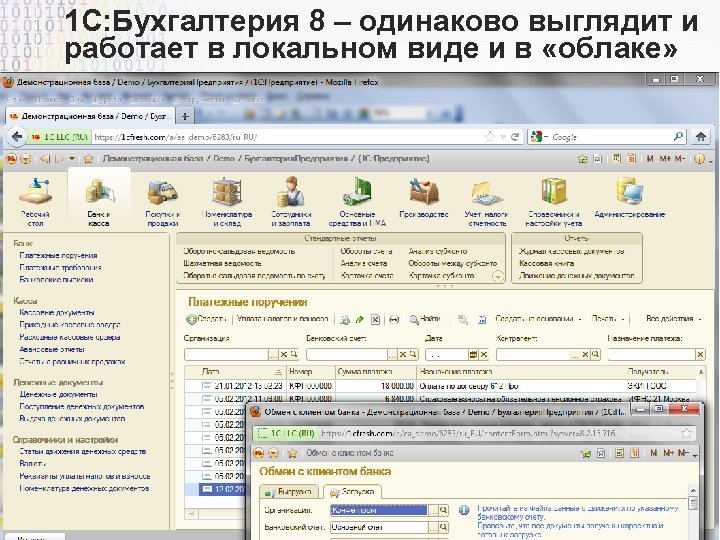The height and width of the screenshot is (540, 720).
Task: Open Журнал кассовых документов report
Action: pyautogui.click(x=572, y=251)
